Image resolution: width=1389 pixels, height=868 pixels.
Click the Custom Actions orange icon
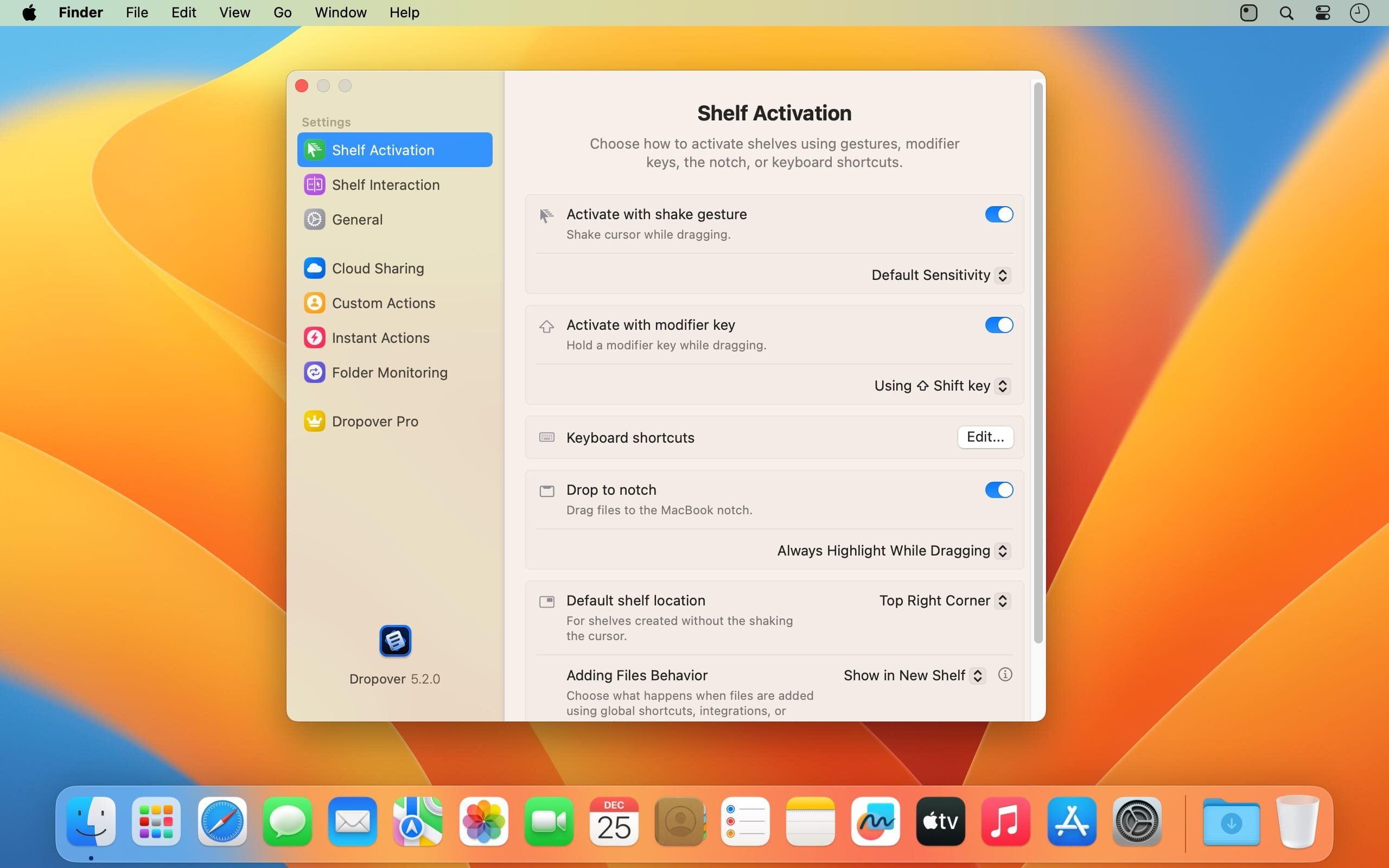pos(314,303)
